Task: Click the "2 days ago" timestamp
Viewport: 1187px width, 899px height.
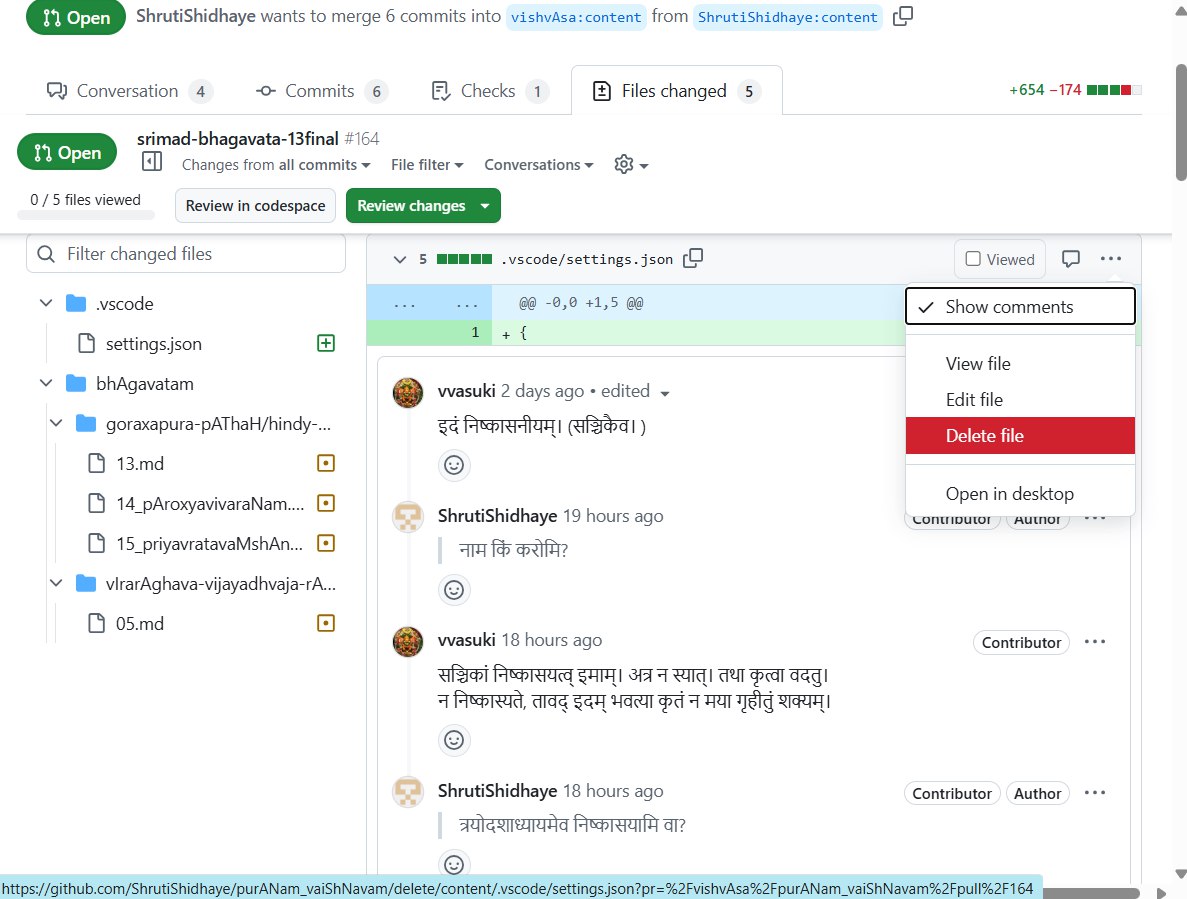Action: (542, 391)
